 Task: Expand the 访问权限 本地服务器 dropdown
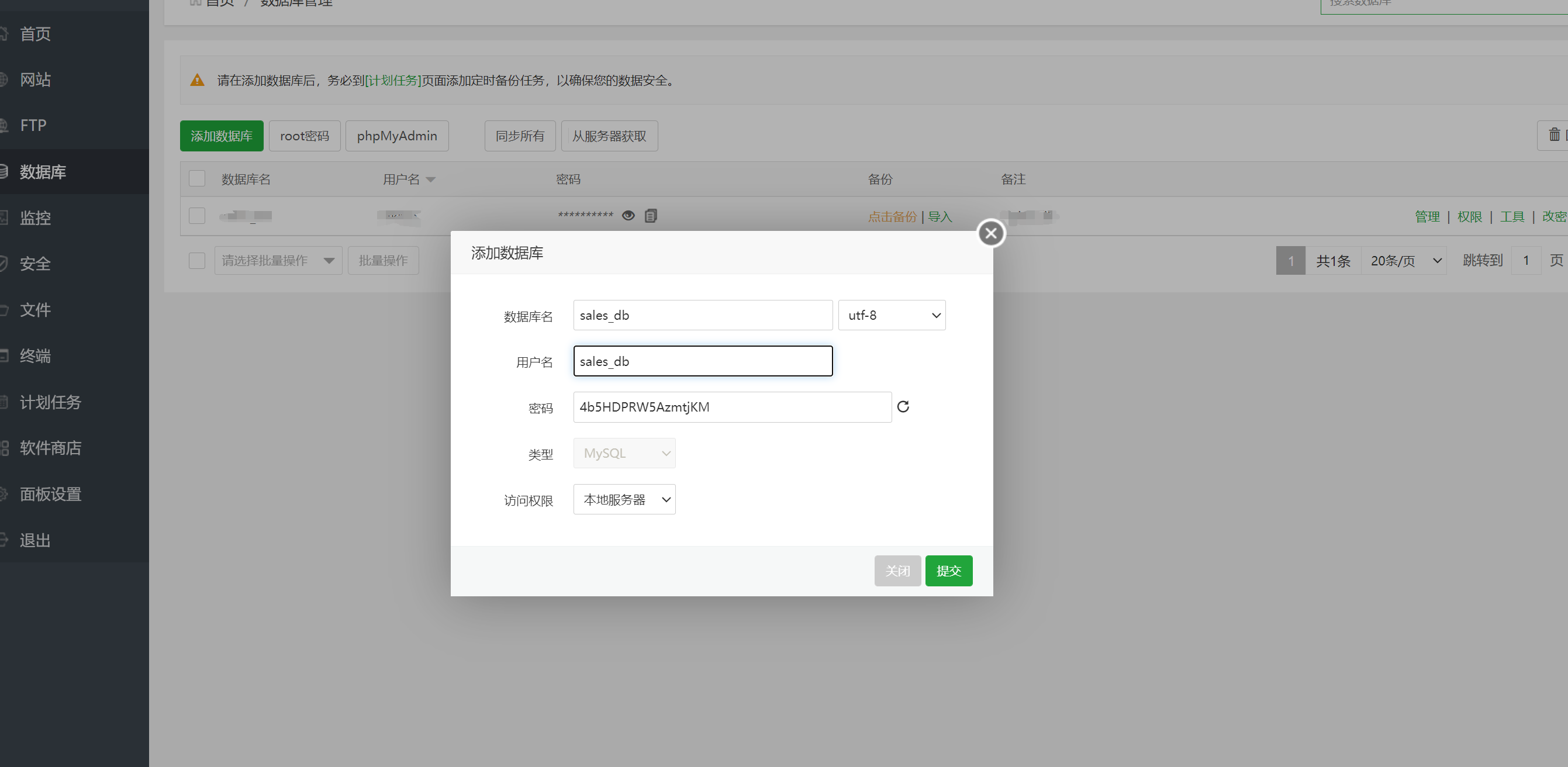click(x=624, y=499)
